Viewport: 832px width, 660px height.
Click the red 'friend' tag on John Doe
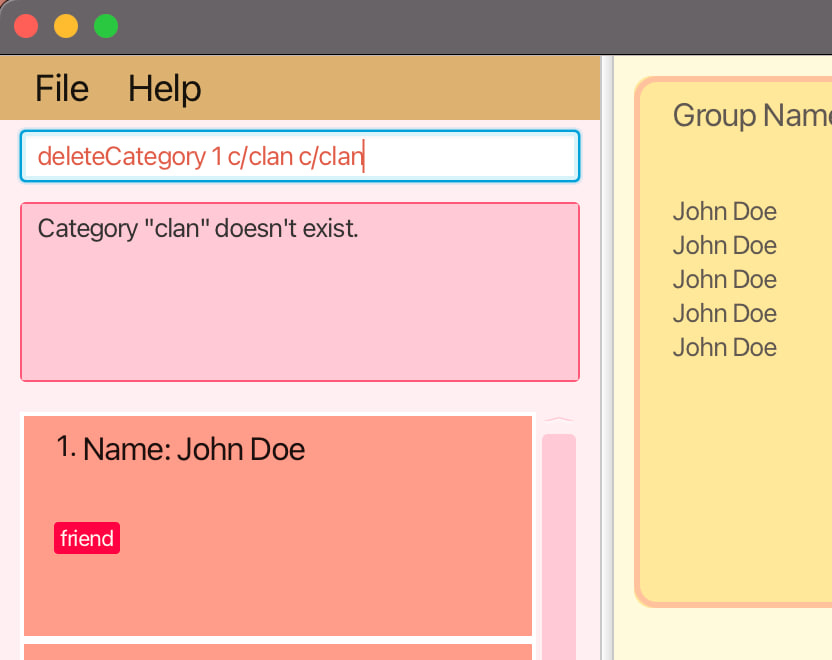point(87,538)
